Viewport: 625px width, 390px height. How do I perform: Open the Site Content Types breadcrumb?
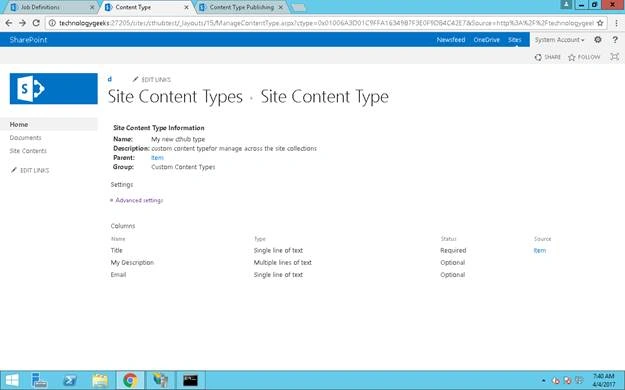pos(175,97)
